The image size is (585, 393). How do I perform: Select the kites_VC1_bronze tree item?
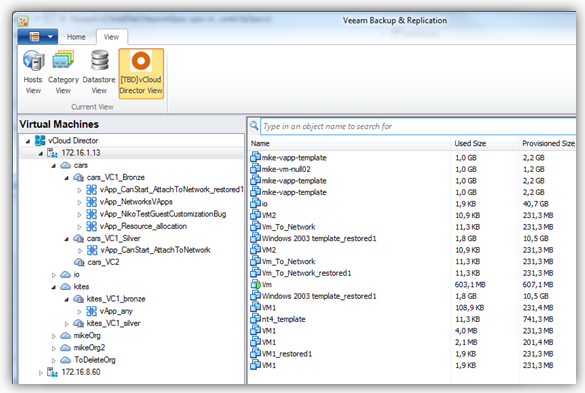tap(116, 299)
